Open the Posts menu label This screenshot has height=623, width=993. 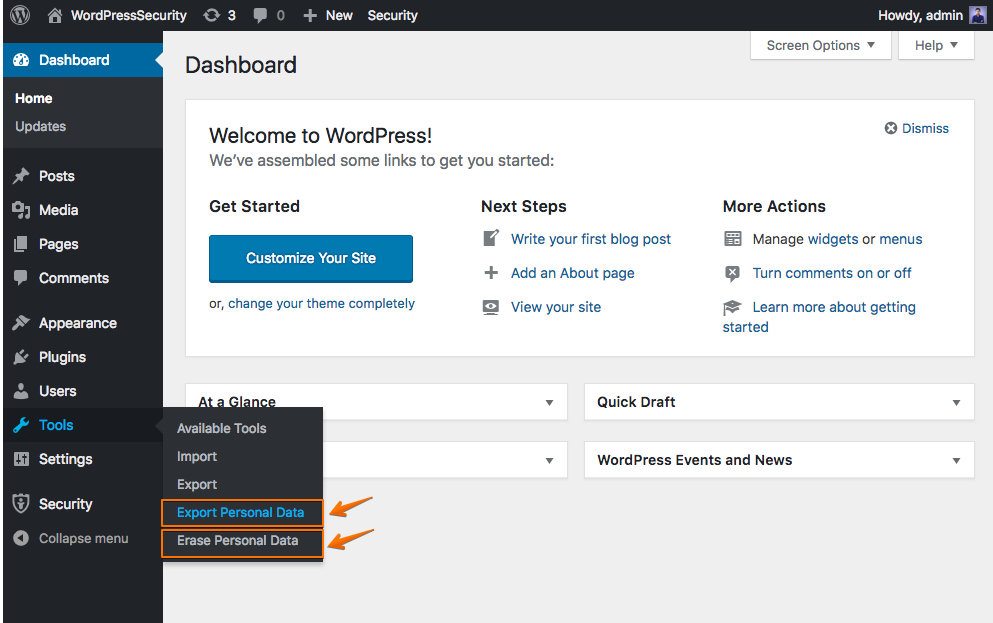56,176
